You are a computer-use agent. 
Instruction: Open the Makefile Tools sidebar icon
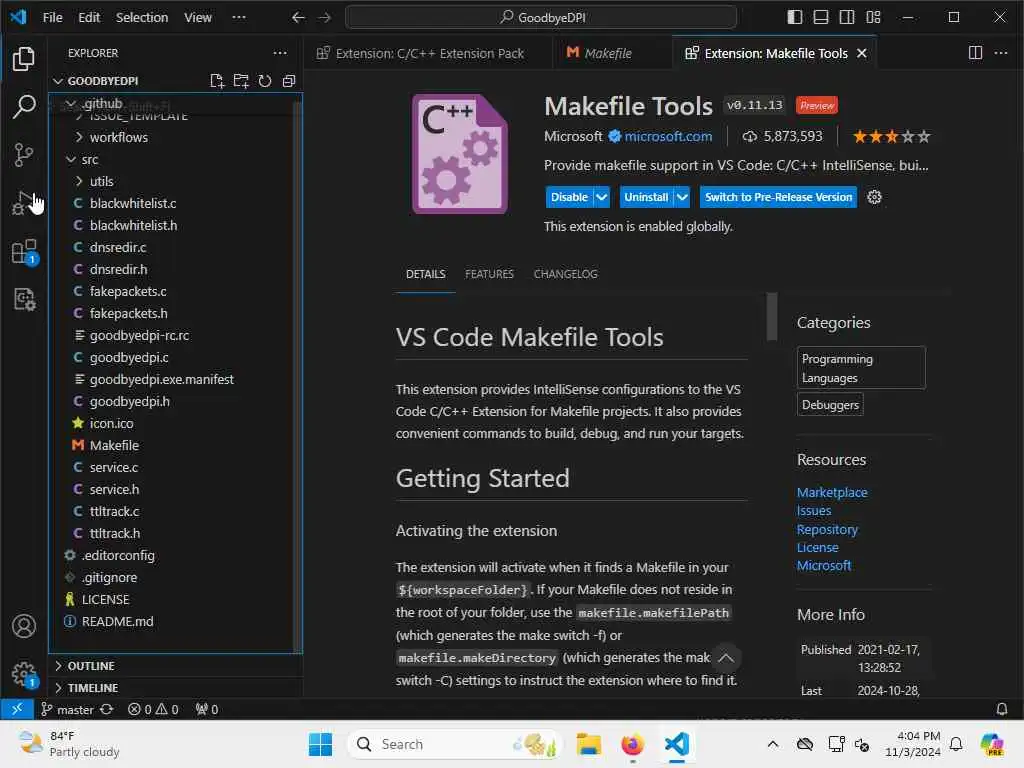[24, 300]
